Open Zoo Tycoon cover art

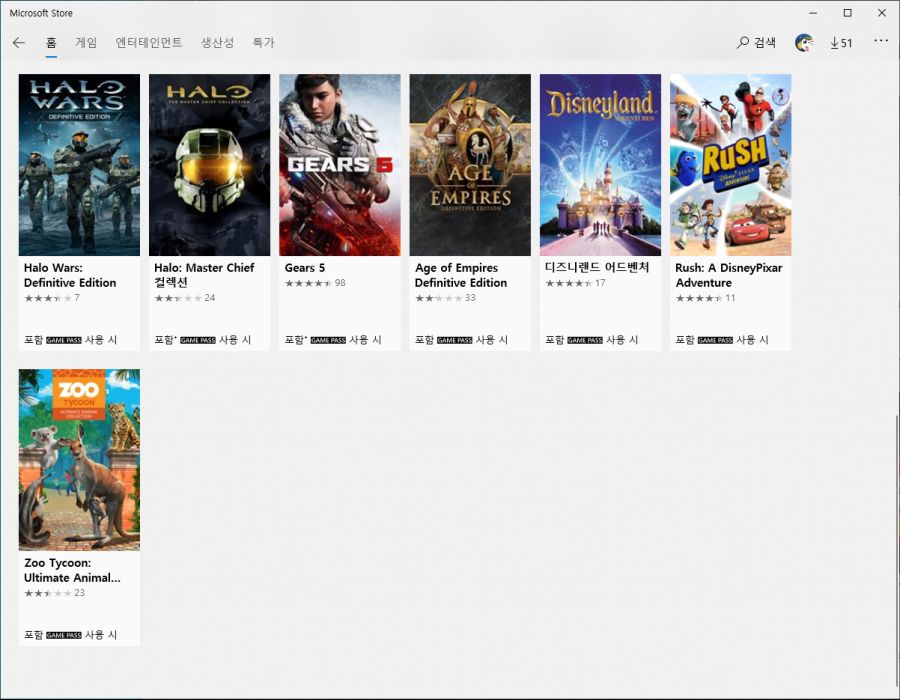click(x=79, y=460)
